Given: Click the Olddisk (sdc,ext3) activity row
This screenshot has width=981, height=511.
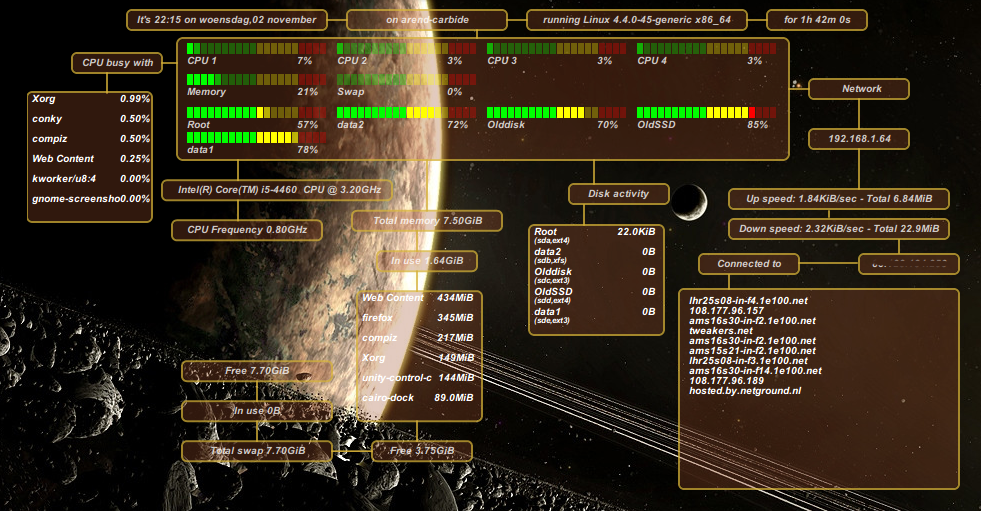Looking at the screenshot, I should coord(595,275).
